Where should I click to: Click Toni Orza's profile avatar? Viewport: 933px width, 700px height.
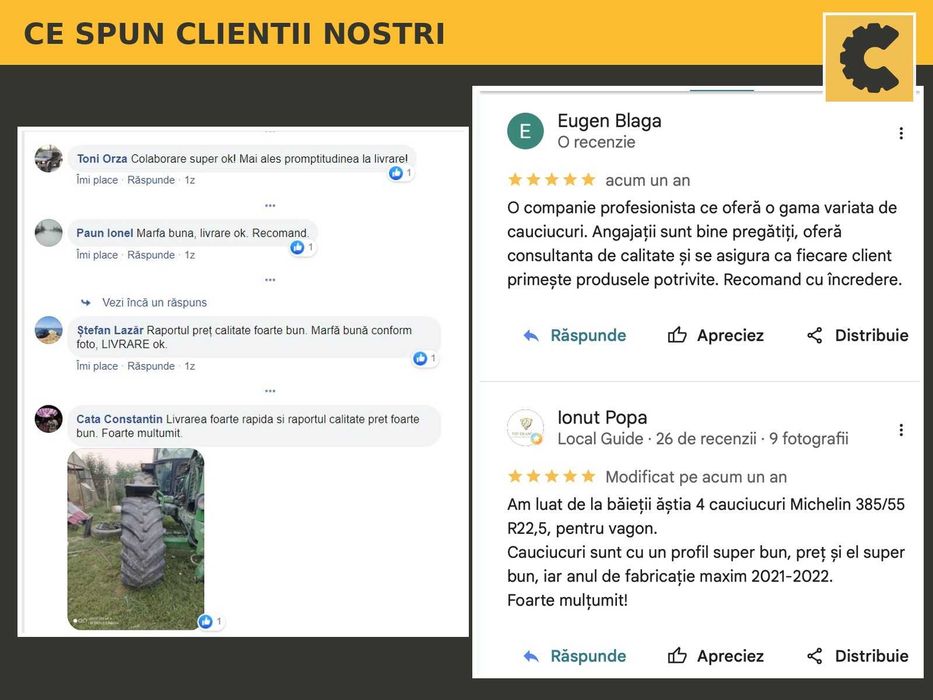click(x=48, y=158)
